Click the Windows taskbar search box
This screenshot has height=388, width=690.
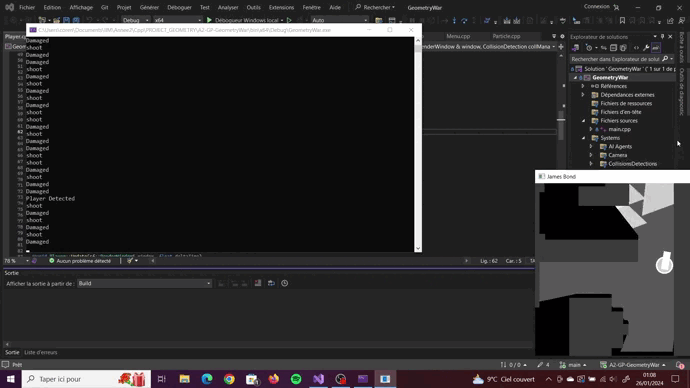pos(86,379)
